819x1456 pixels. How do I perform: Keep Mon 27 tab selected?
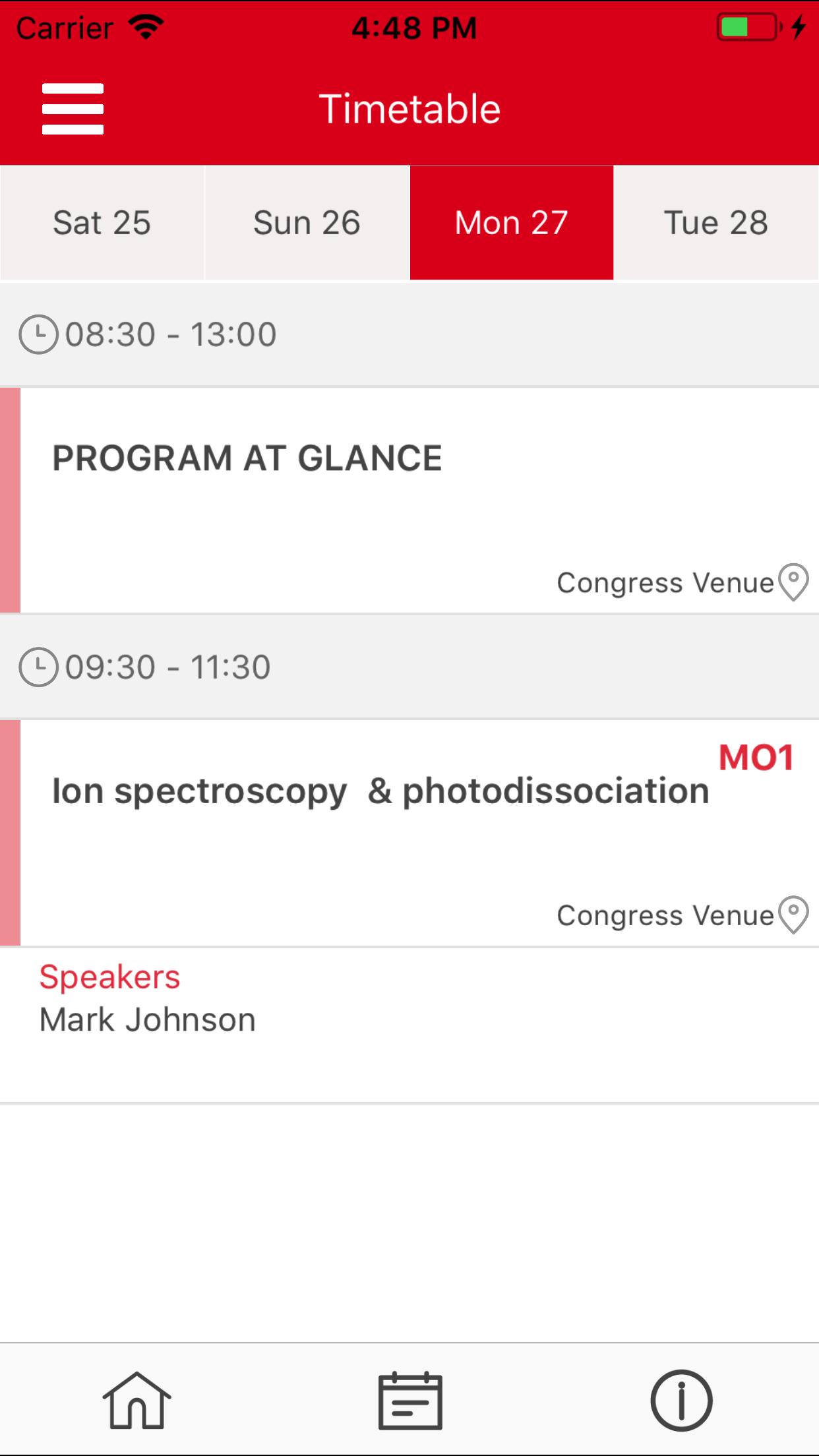tap(512, 222)
